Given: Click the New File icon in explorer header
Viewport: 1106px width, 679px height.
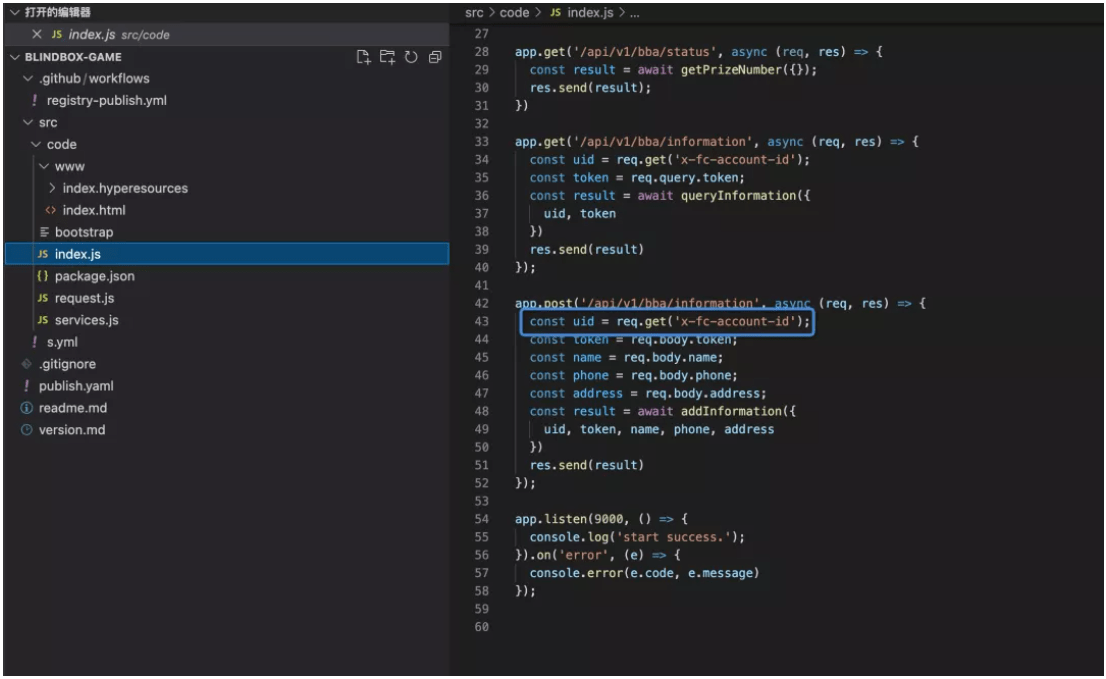Looking at the screenshot, I should click(363, 57).
